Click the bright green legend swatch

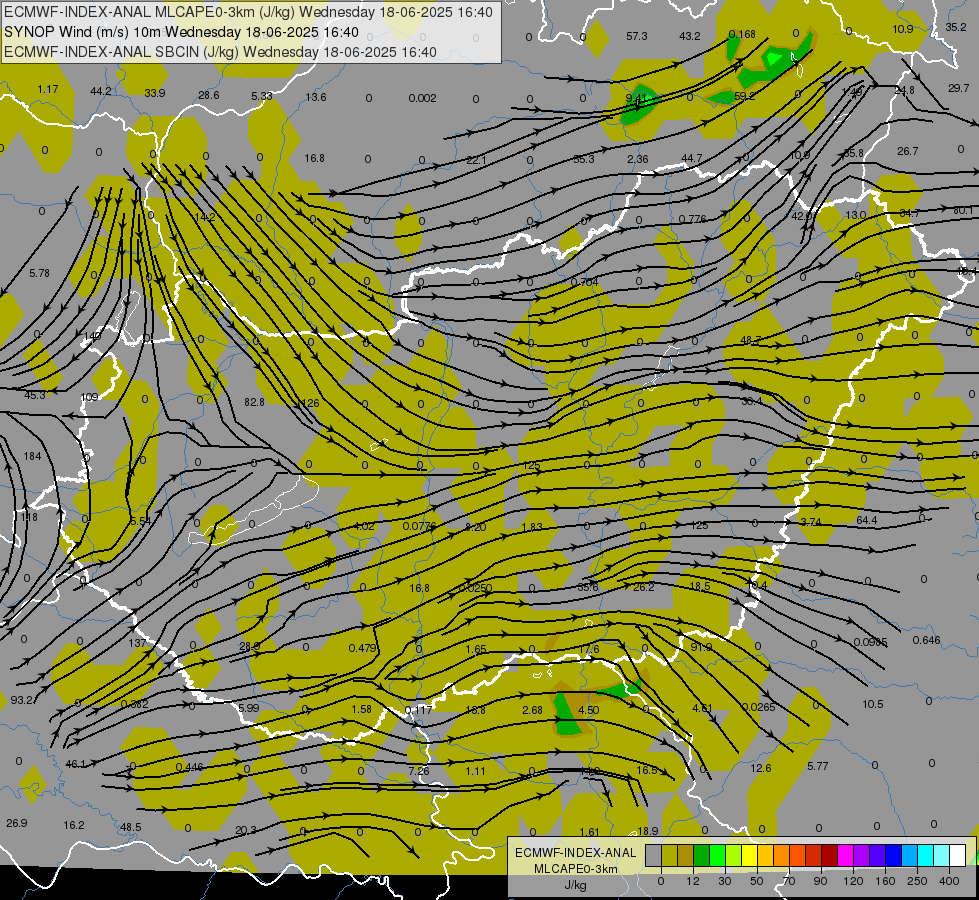click(x=717, y=855)
